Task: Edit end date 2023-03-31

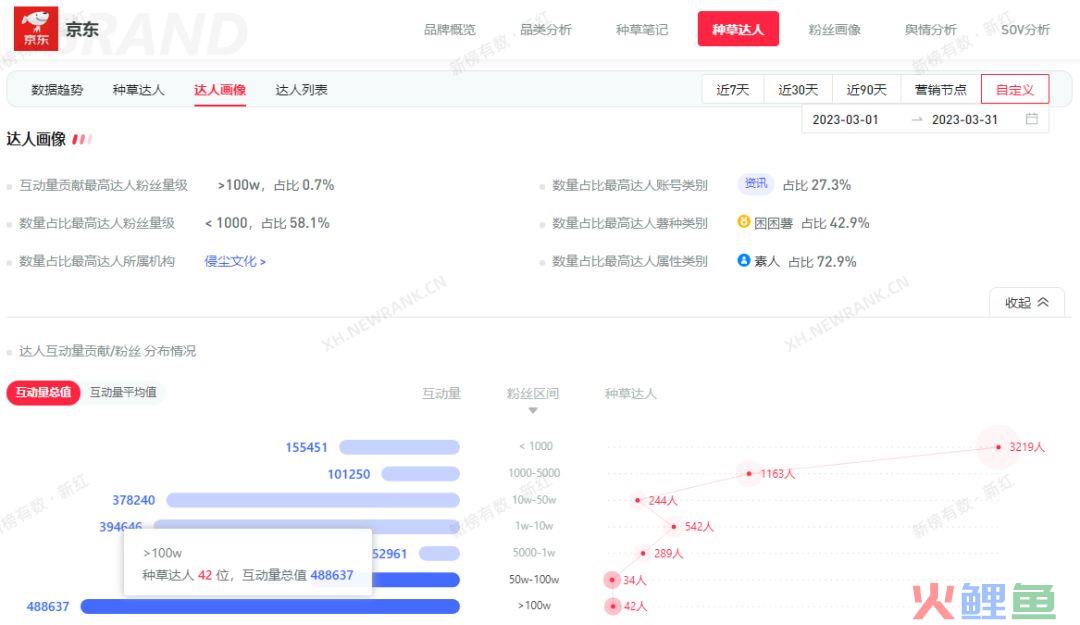Action: (964, 119)
